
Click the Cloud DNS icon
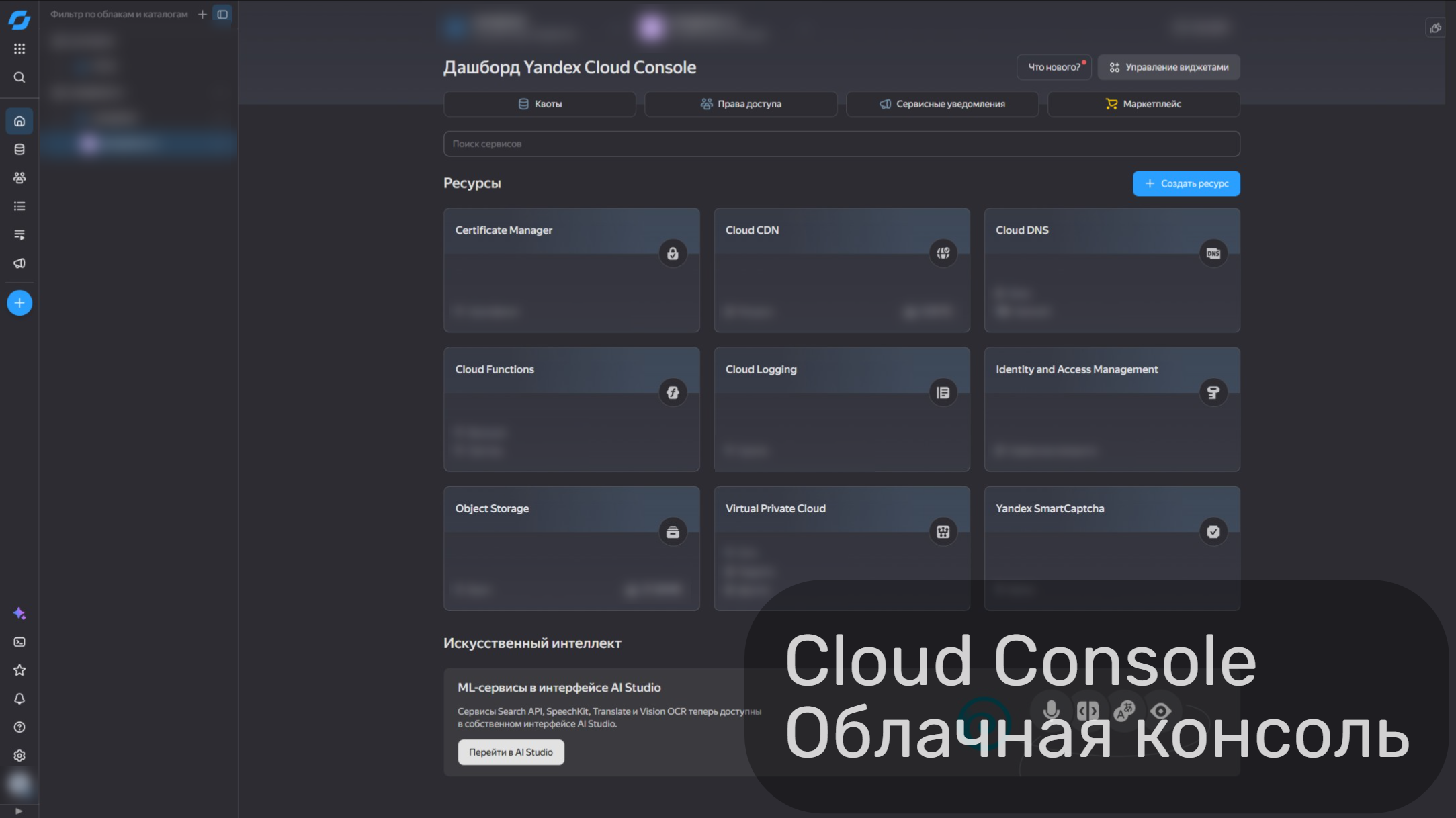(x=1213, y=253)
